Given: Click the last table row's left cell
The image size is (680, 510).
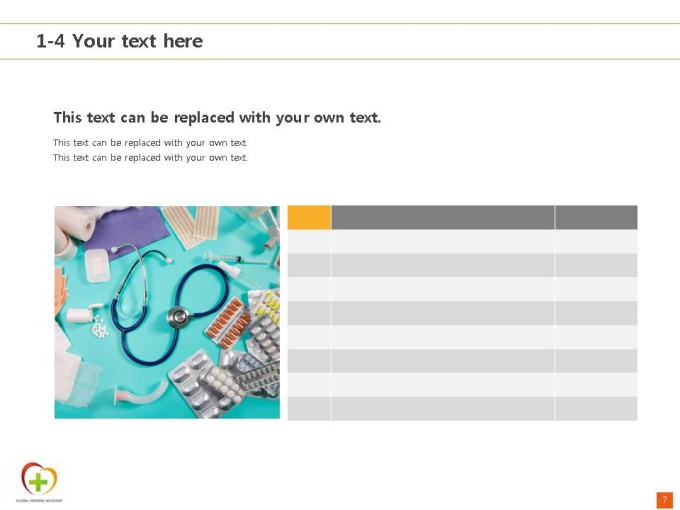Looking at the screenshot, I should (x=309, y=409).
